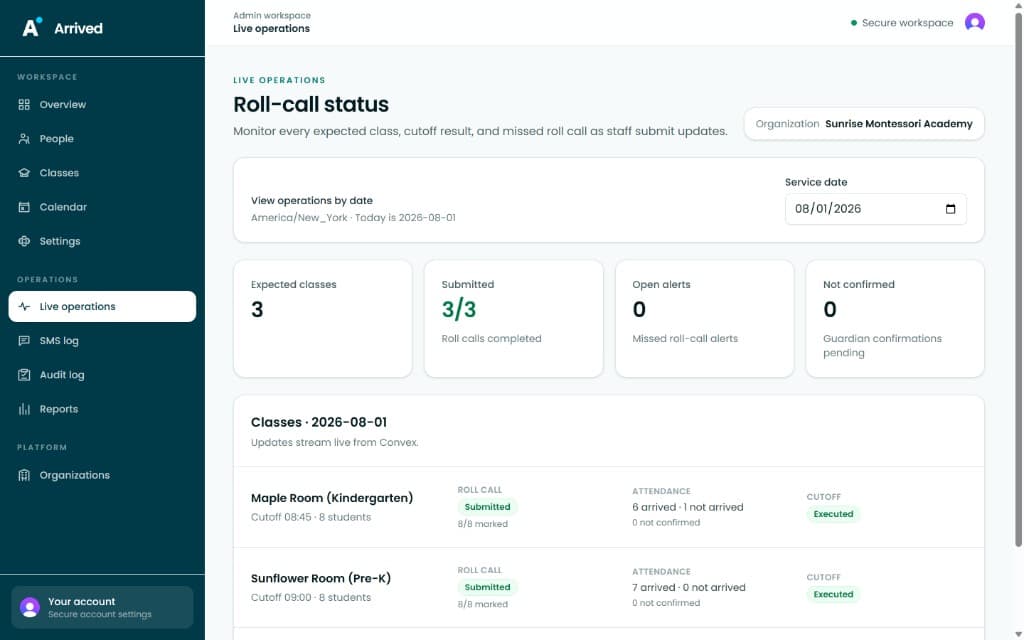Select the Sunflower Room (Pre-K) row title
Screen dimensions: 1024x640
(x=321, y=579)
